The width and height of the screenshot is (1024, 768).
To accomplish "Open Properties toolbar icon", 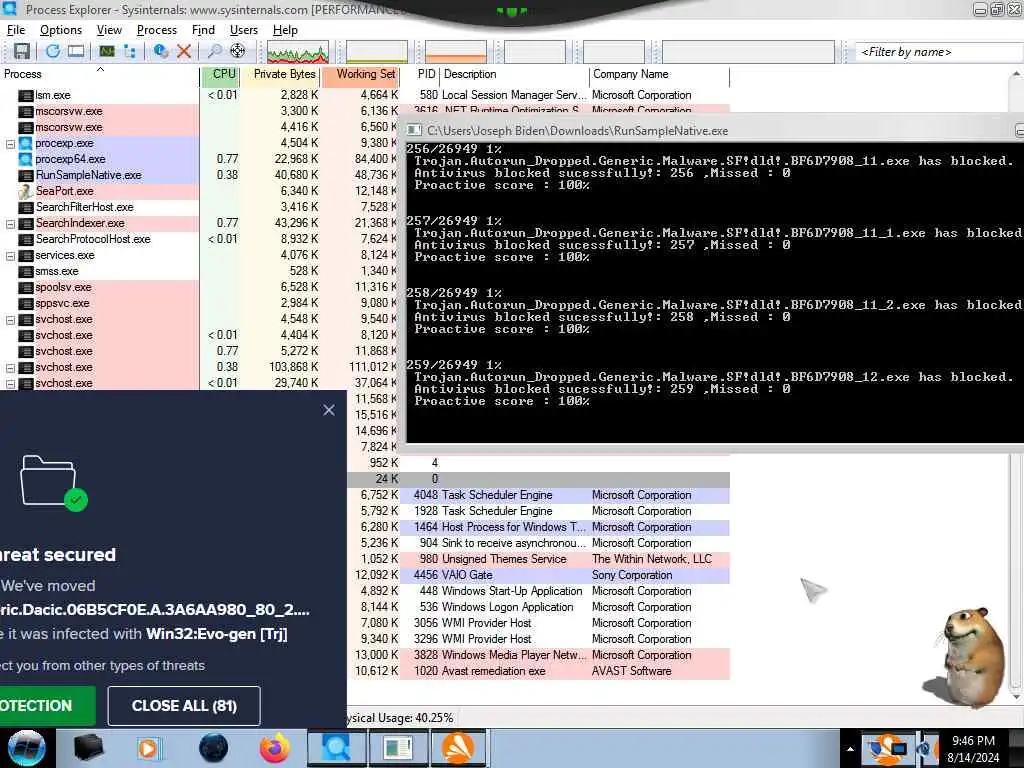I will pyautogui.click(x=160, y=51).
